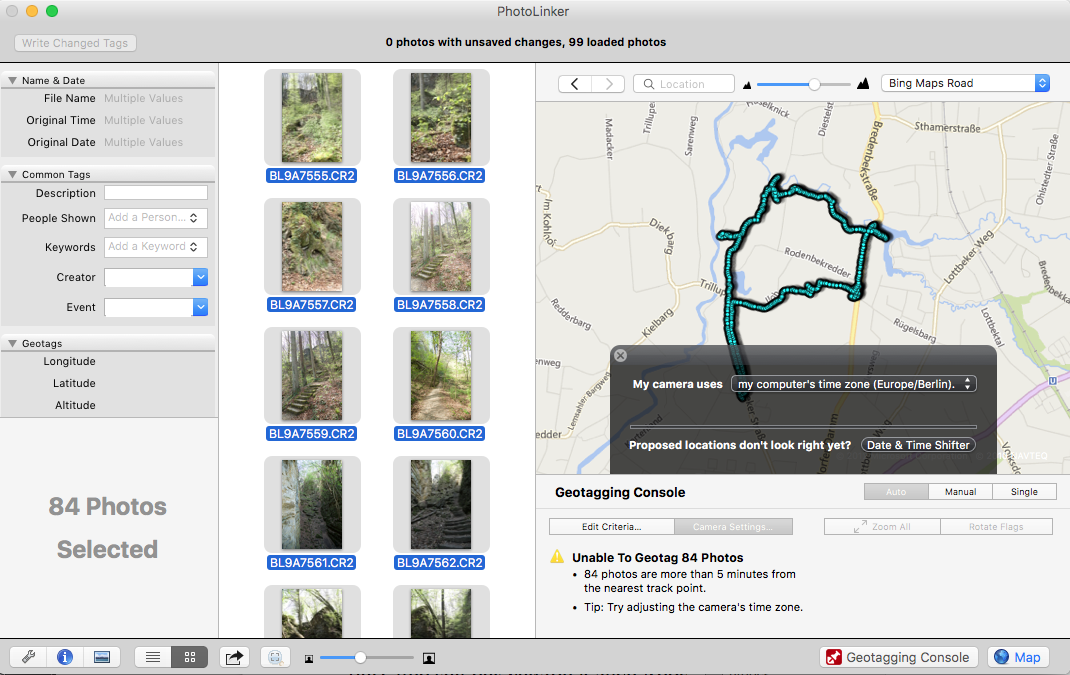Click the Creator text field
1070x675 pixels.
point(149,277)
